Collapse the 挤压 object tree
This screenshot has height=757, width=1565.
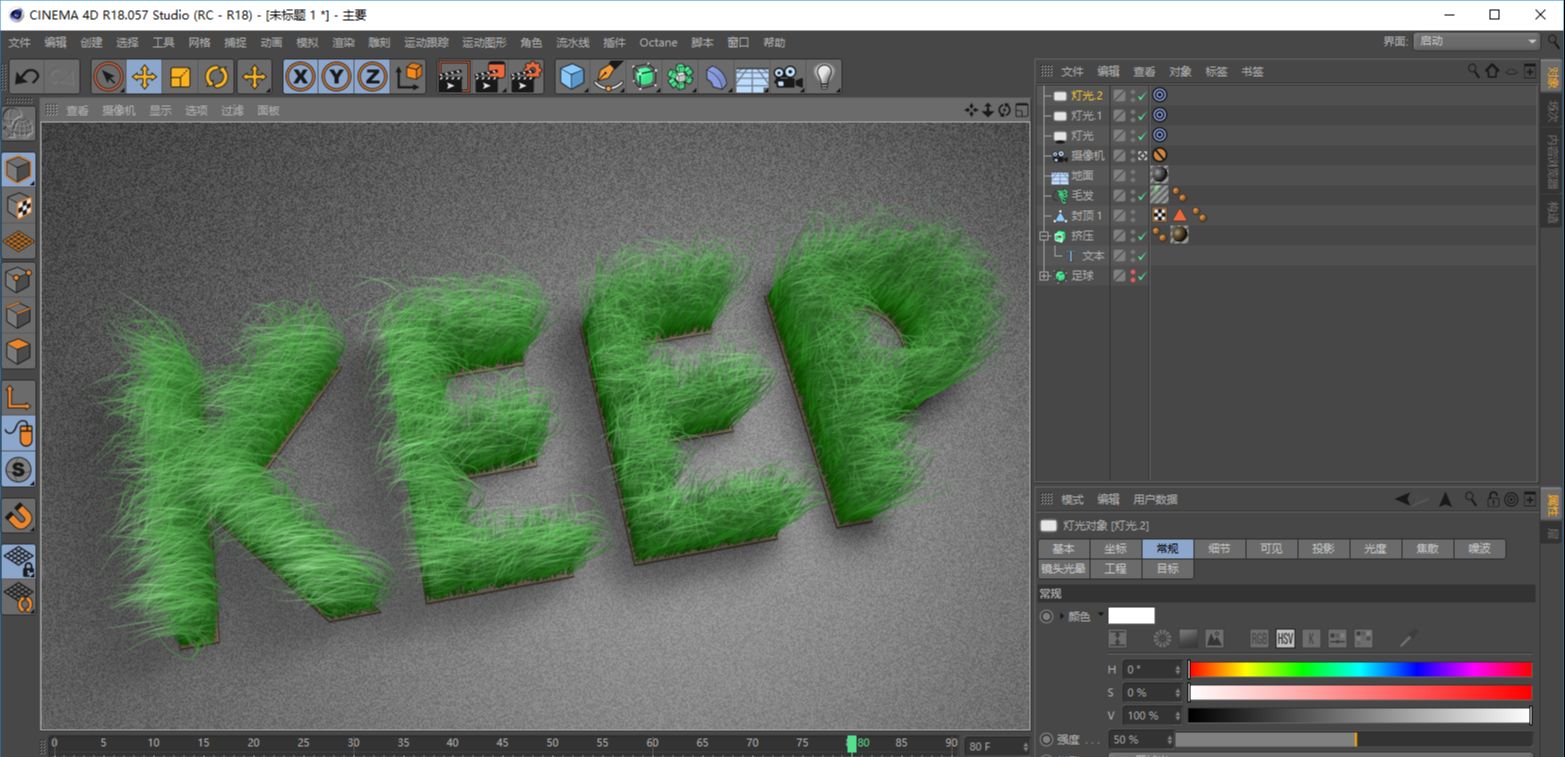[x=1045, y=236]
